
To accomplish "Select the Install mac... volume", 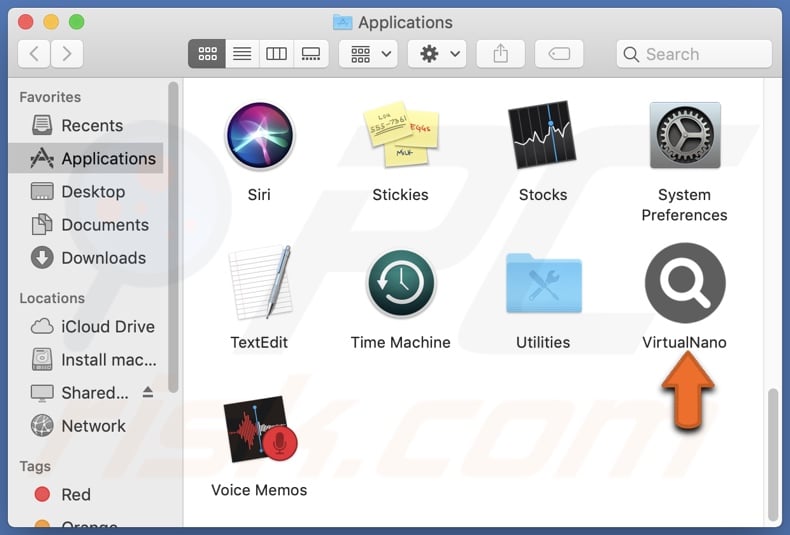I will (86, 360).
